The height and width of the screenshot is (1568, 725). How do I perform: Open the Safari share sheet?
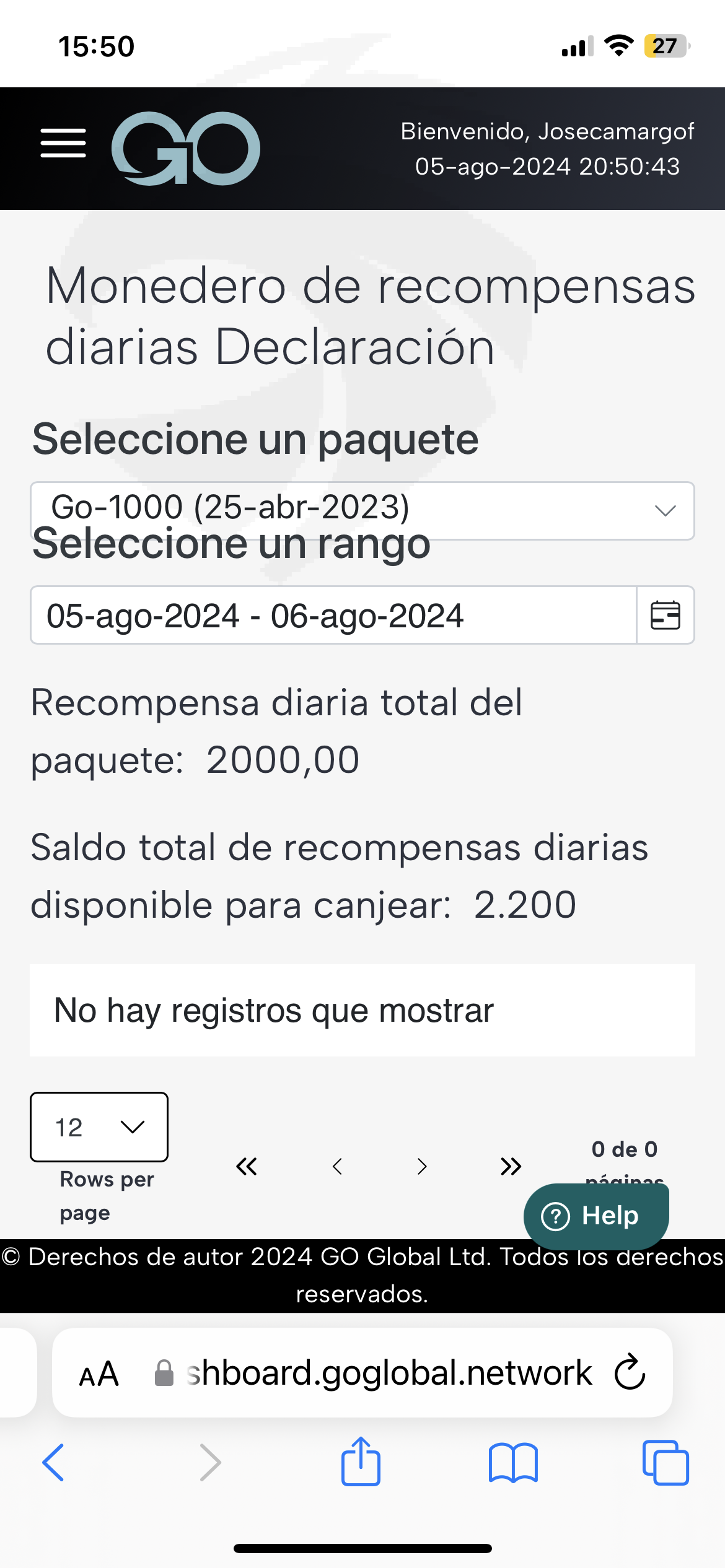click(361, 1461)
